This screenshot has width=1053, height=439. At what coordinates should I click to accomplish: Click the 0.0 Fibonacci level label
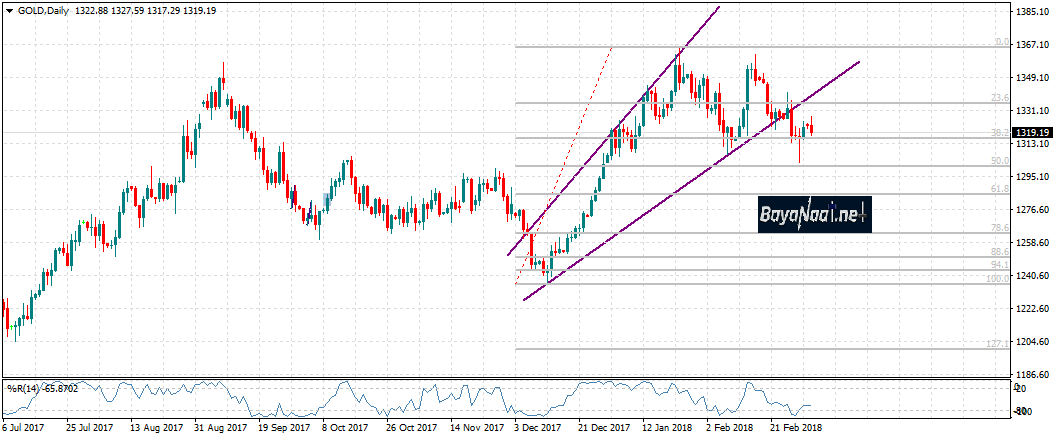pyautogui.click(x=998, y=42)
